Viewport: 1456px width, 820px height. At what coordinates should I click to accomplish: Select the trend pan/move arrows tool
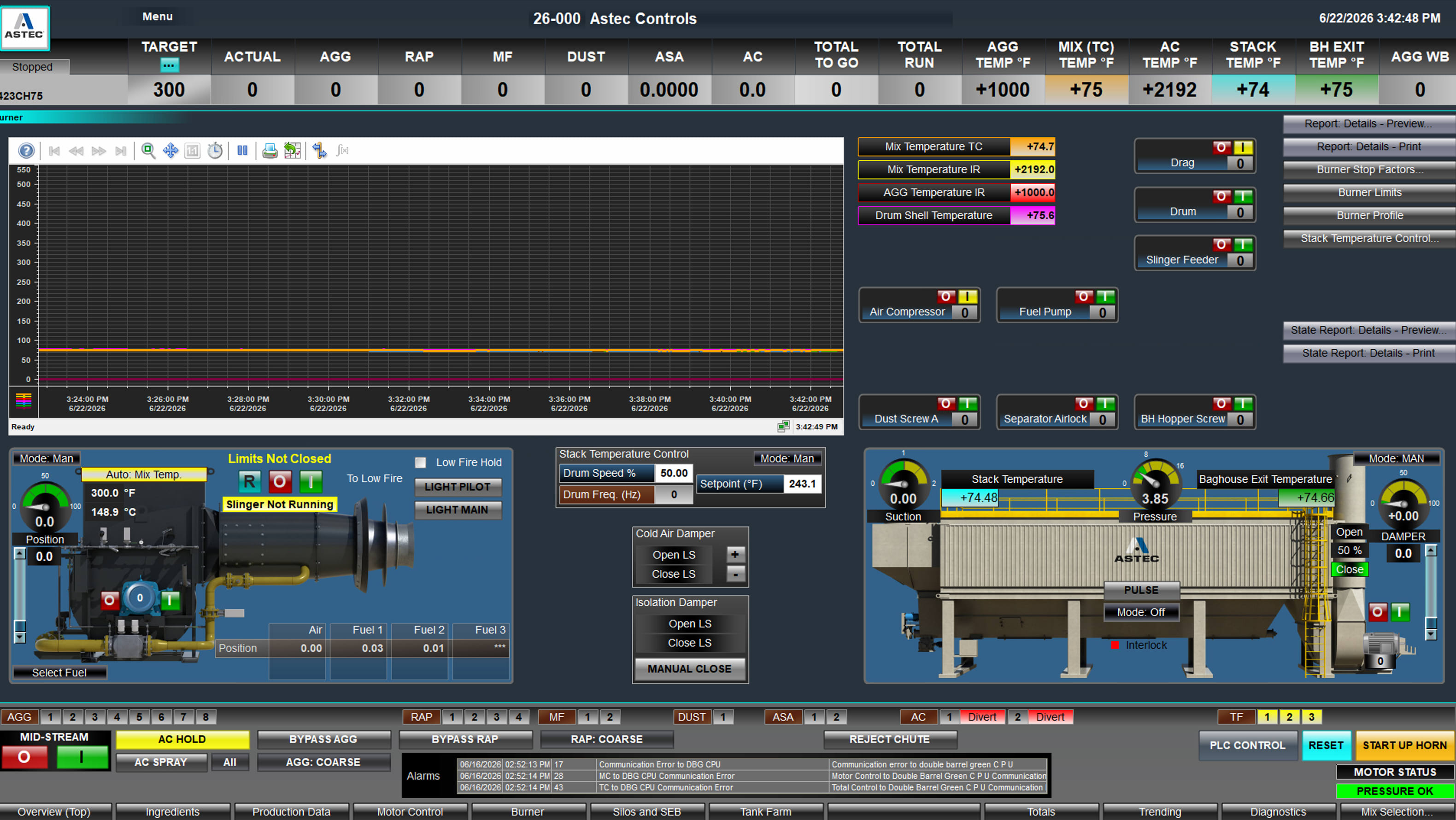coord(170,151)
